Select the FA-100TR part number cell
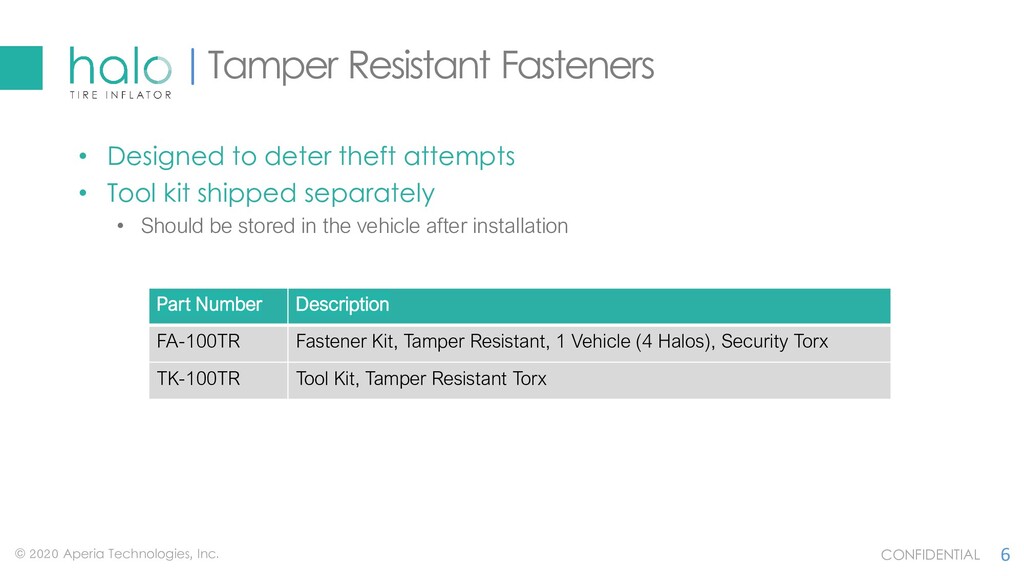Viewport: 1024px width, 576px height. coord(218,343)
